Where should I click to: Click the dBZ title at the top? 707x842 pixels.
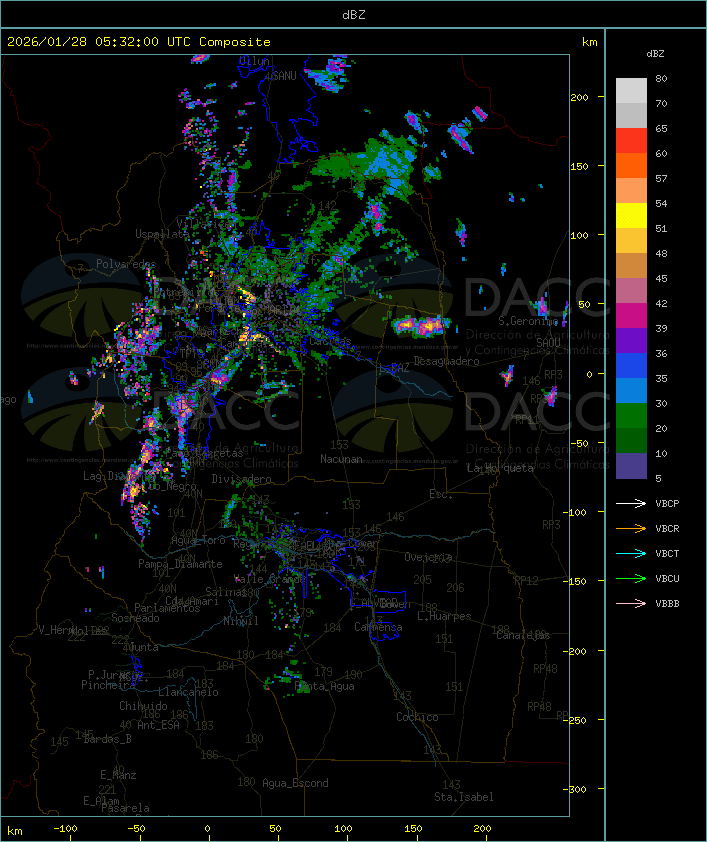[353, 14]
